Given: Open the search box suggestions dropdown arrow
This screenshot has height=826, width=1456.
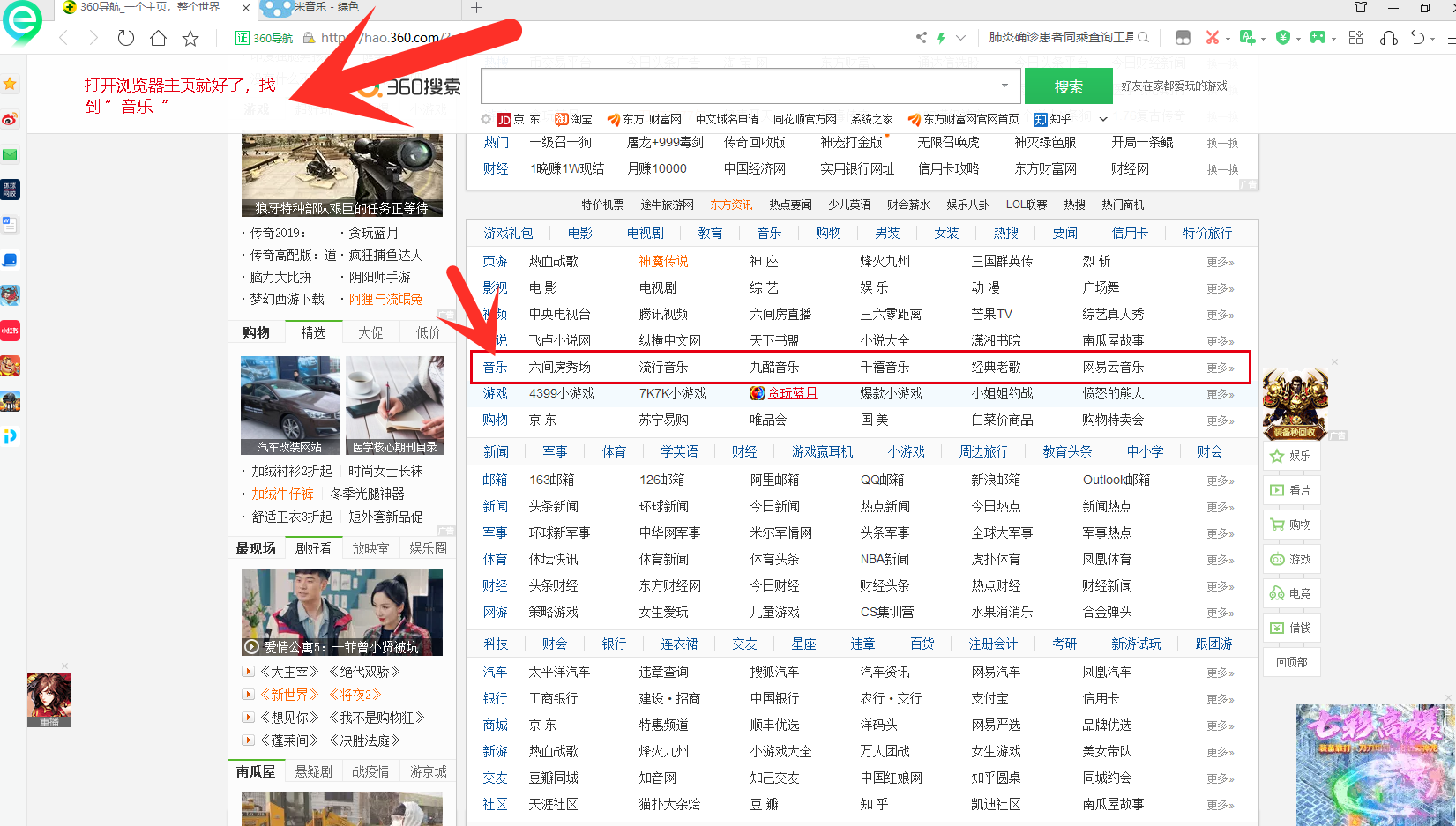Looking at the screenshot, I should (x=1004, y=86).
